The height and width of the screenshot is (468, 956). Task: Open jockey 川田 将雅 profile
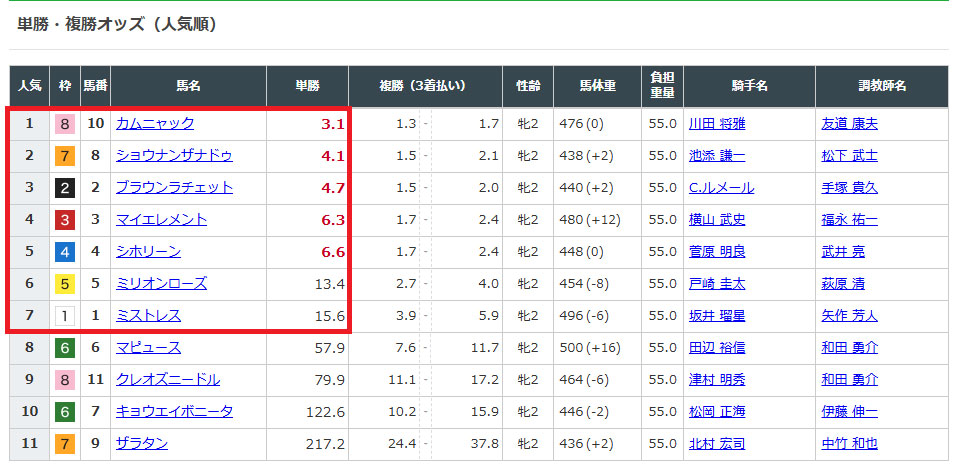(717, 124)
